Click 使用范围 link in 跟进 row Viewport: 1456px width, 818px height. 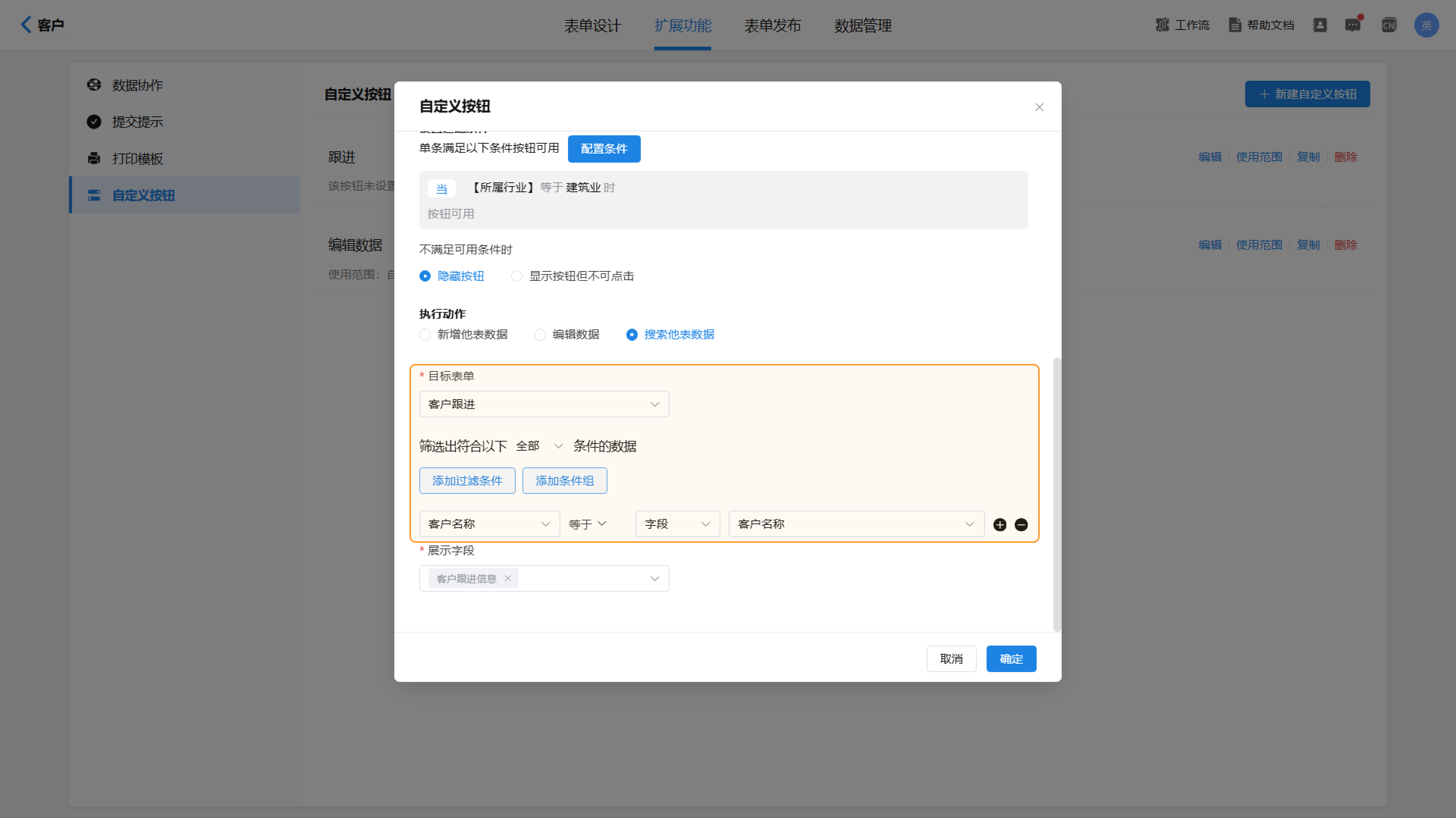(1259, 157)
